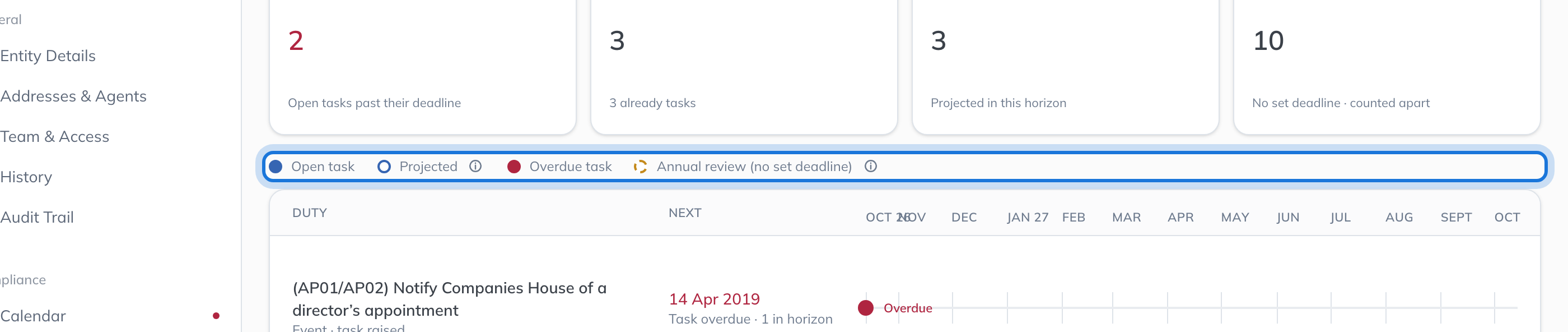The image size is (1568, 332).
Task: Click the AUG month header
Action: coord(1399,218)
